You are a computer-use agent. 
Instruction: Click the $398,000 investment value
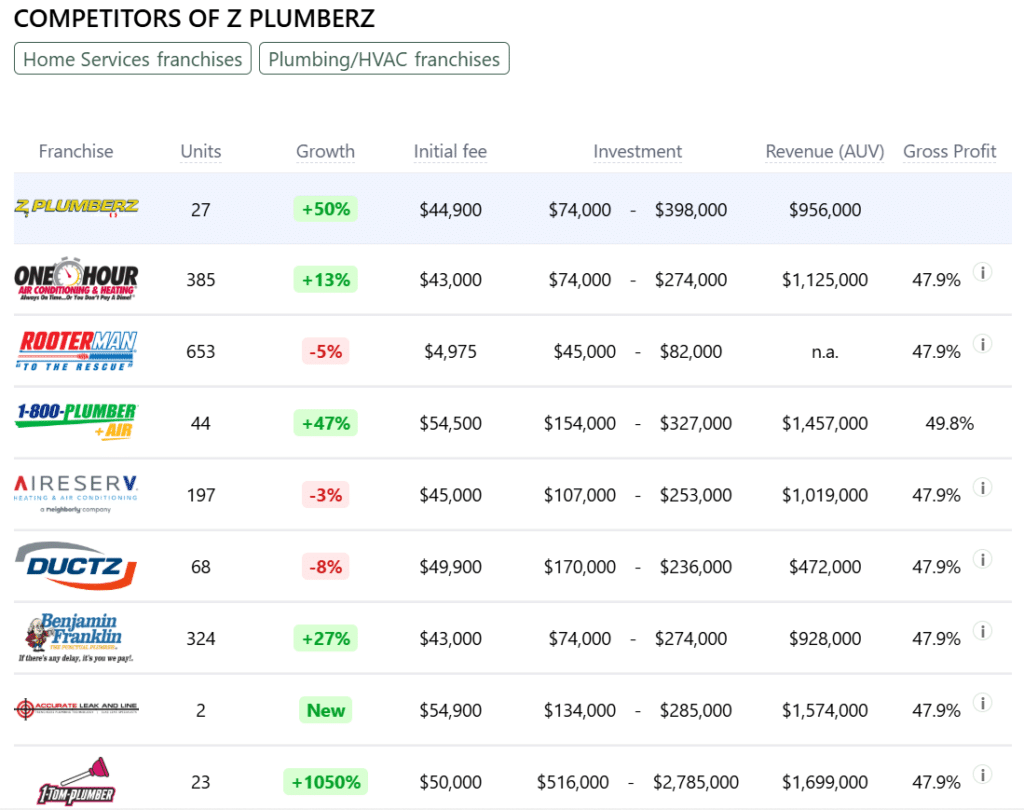click(691, 210)
